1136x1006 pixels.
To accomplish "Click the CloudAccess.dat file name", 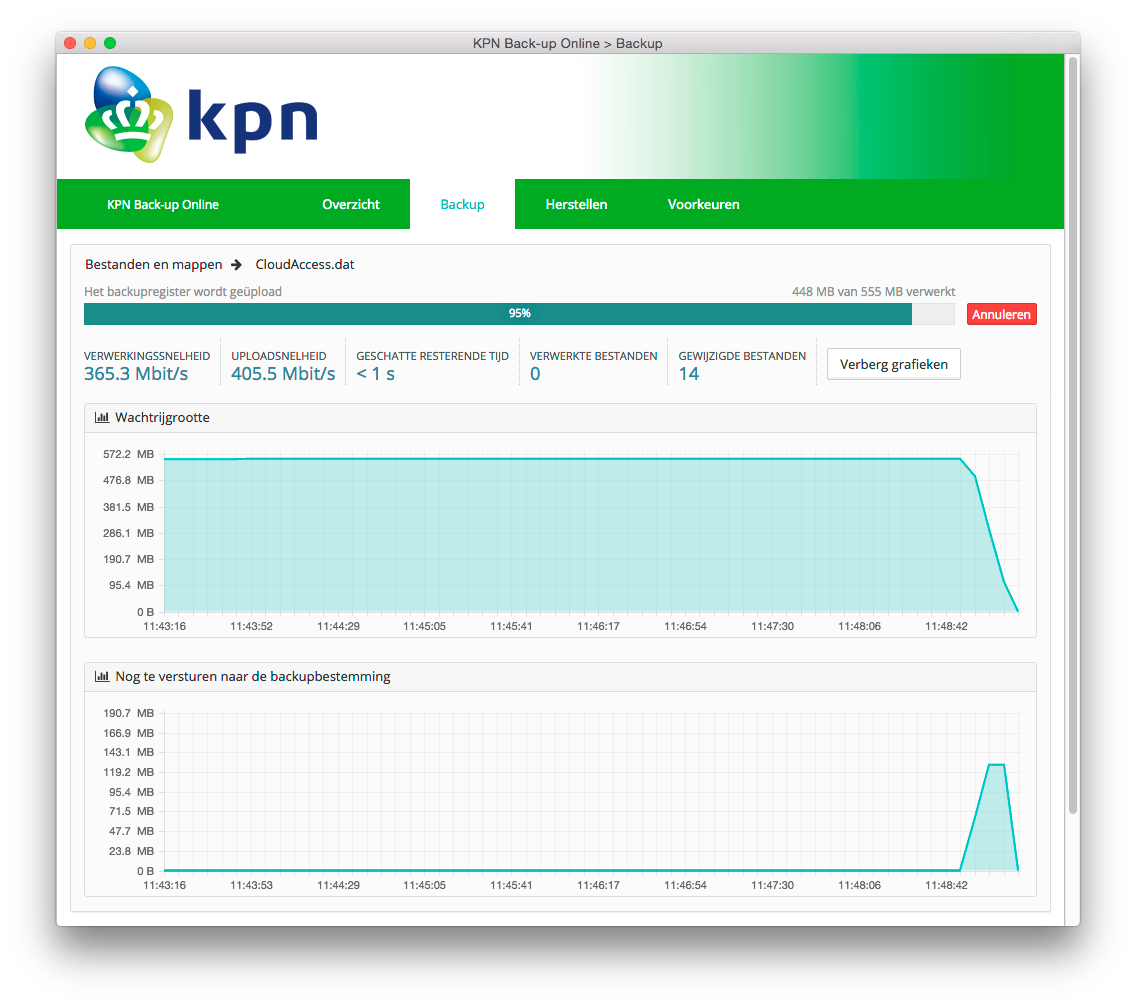I will pyautogui.click(x=304, y=264).
